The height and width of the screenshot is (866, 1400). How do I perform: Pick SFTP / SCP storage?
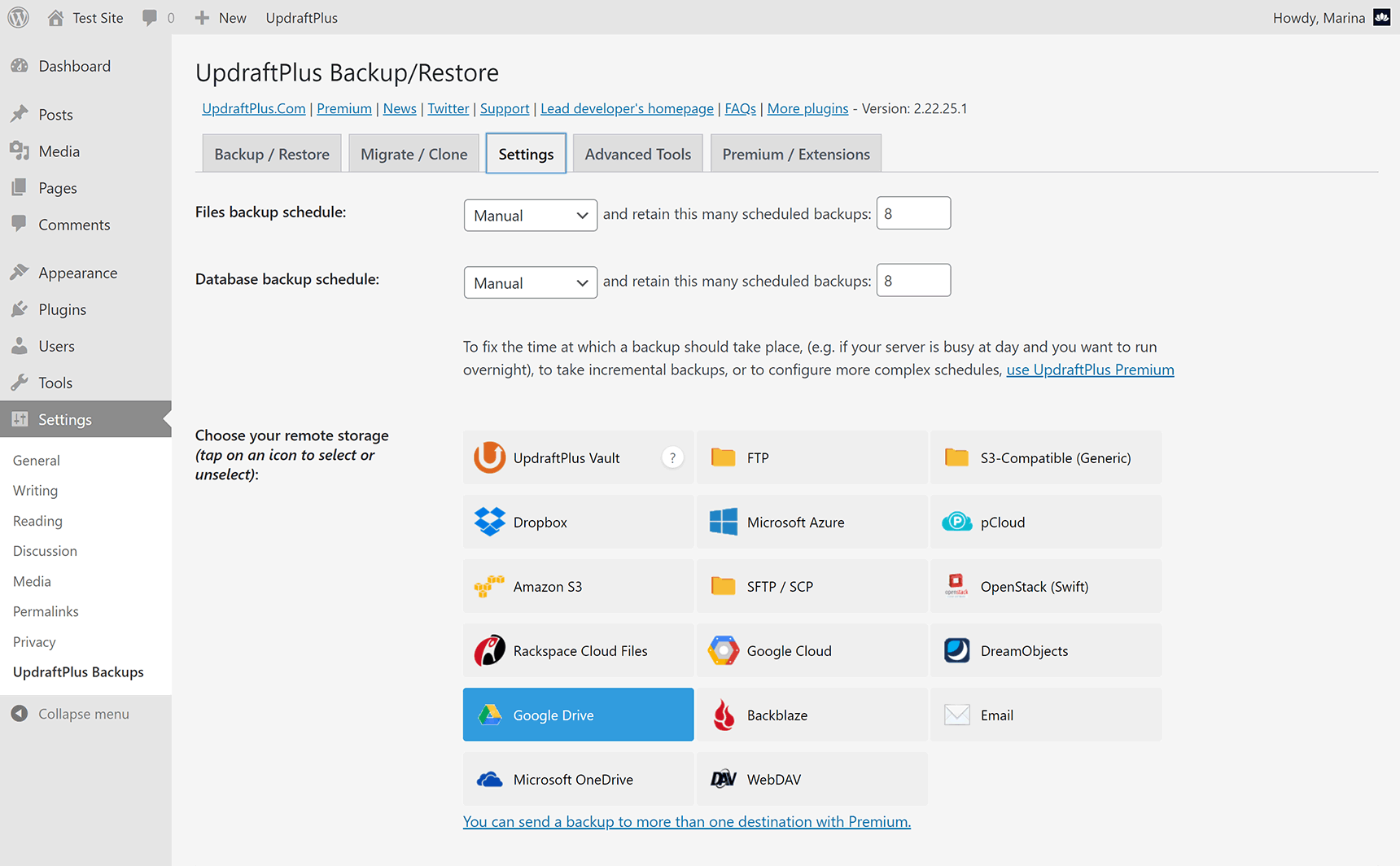(812, 586)
